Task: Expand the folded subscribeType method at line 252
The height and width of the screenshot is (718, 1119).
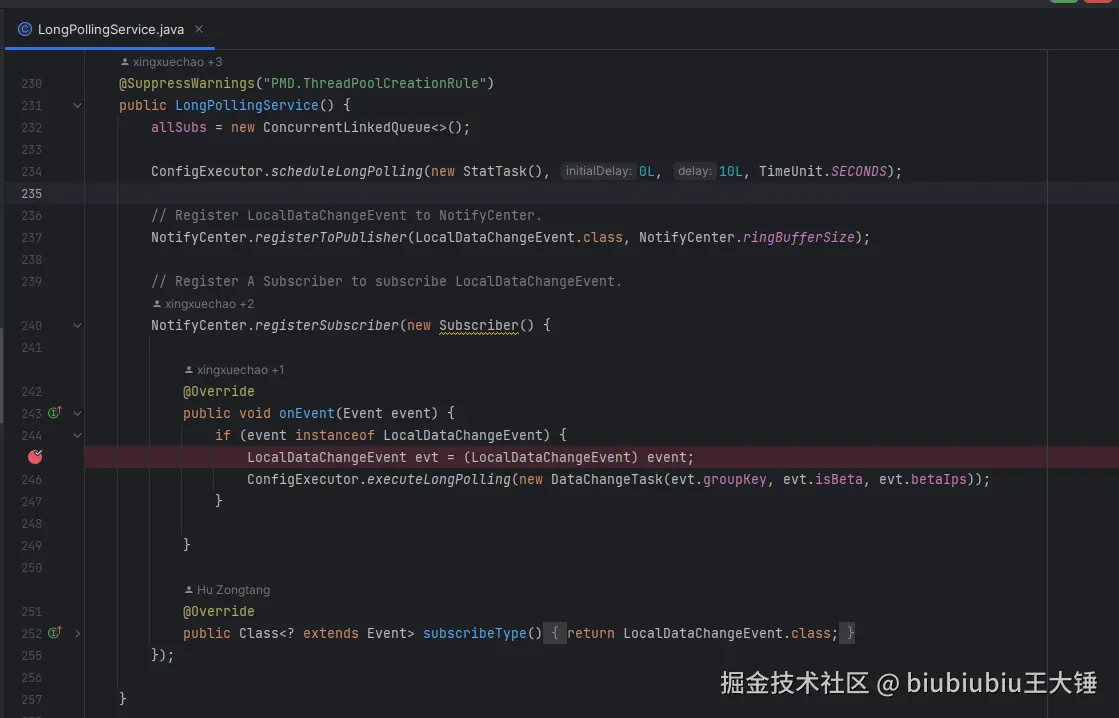Action: (x=78, y=633)
